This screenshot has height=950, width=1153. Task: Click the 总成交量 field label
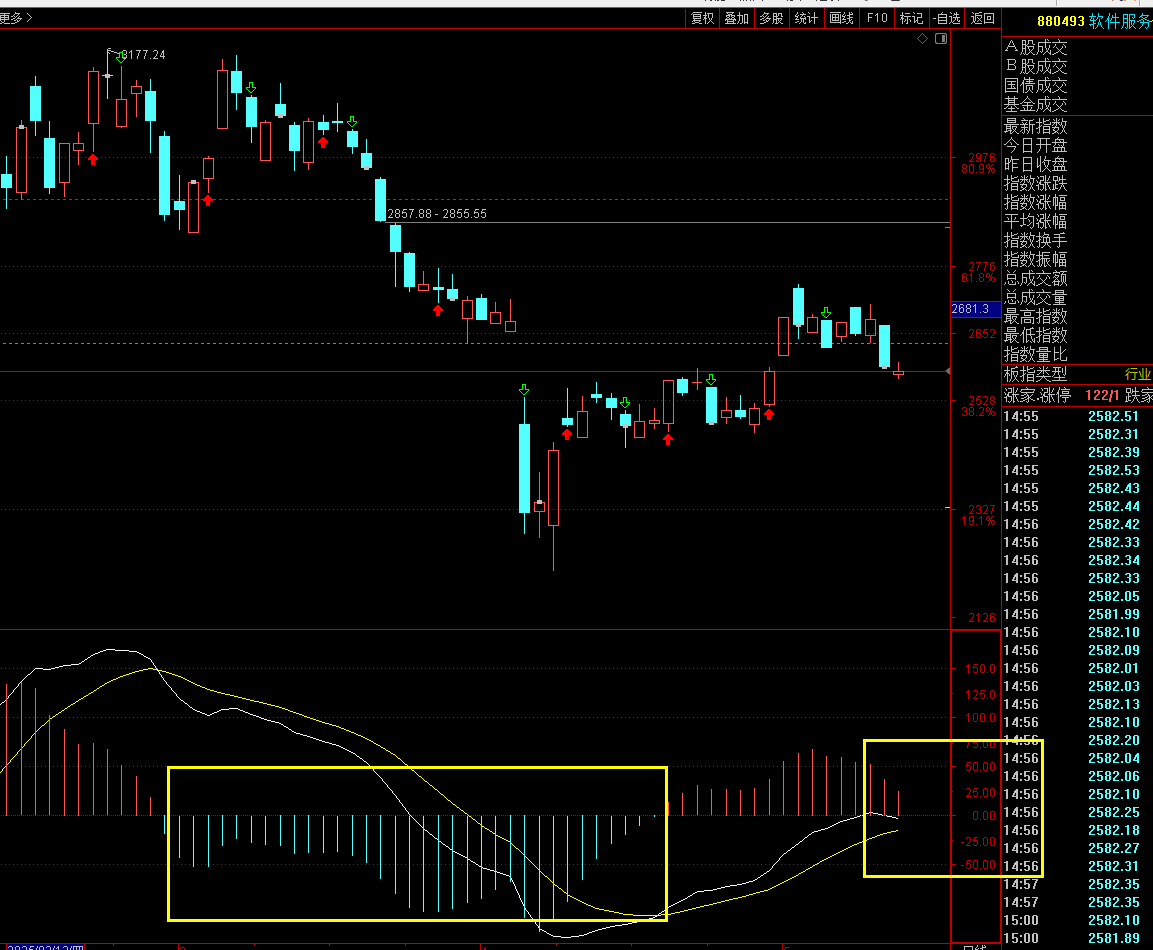coord(1035,298)
